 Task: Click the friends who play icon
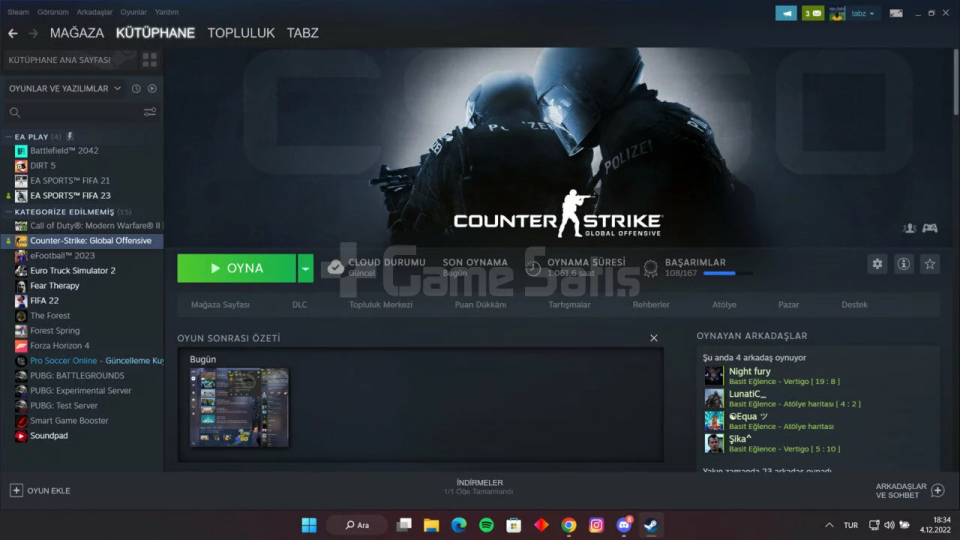(909, 228)
